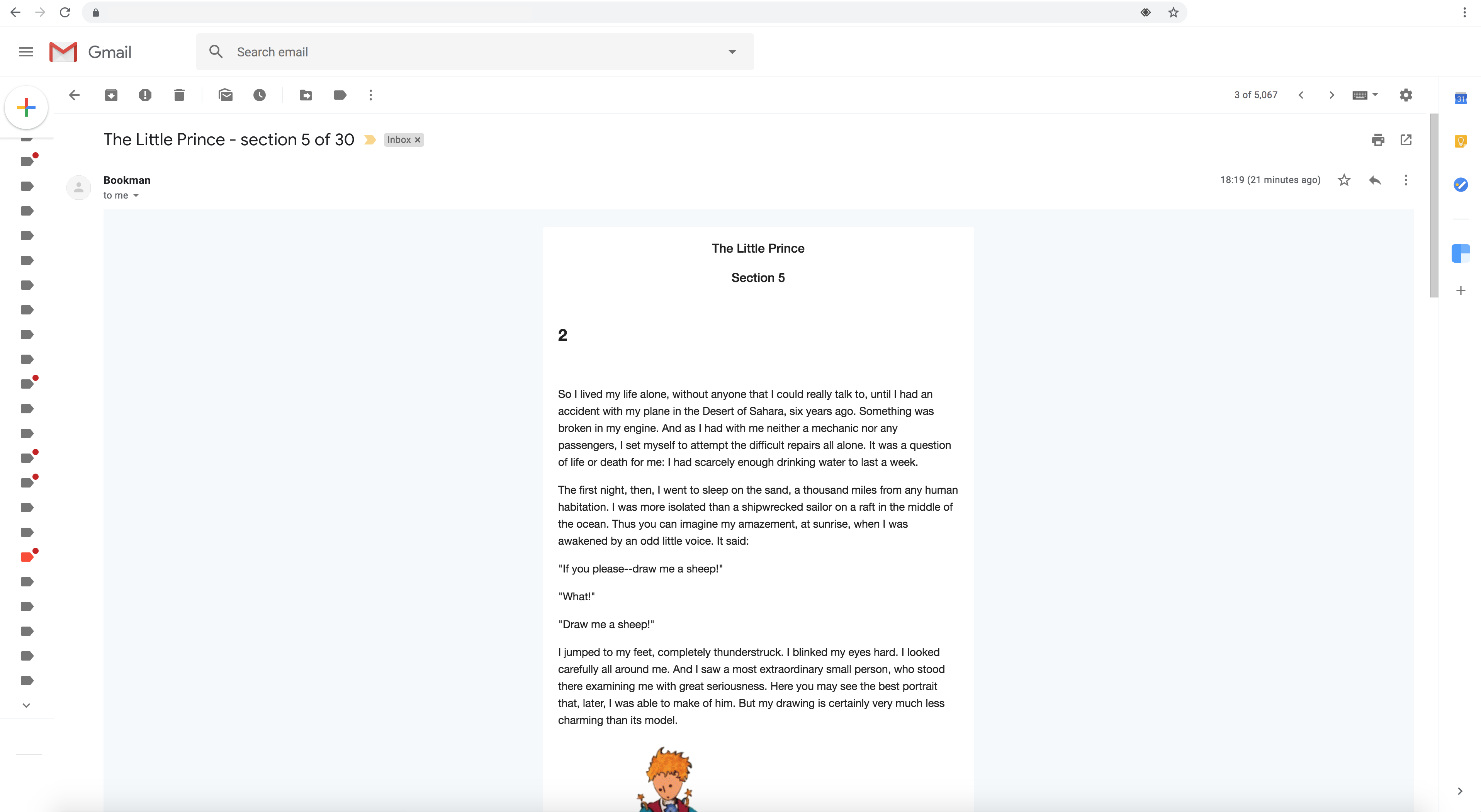Open Google Keep from the side panel
Image resolution: width=1481 pixels, height=812 pixels.
pos(1461,141)
